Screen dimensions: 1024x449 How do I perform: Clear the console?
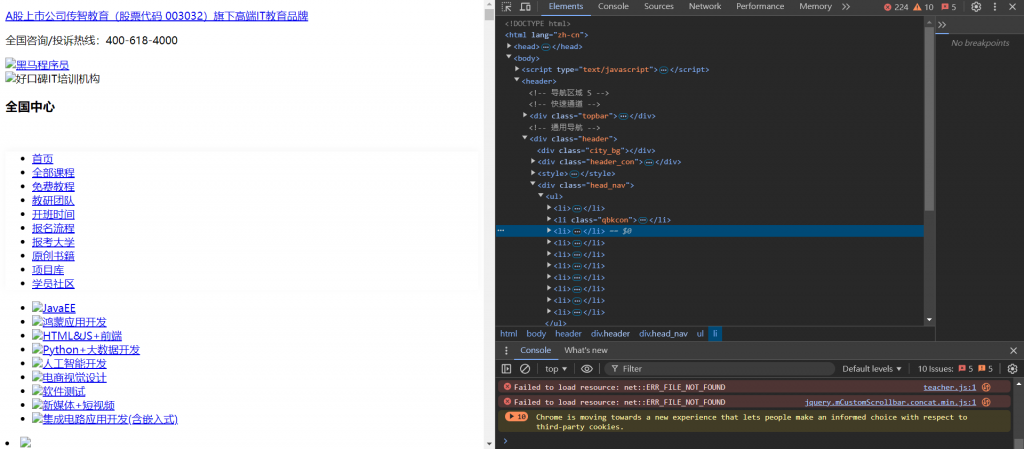click(x=524, y=369)
